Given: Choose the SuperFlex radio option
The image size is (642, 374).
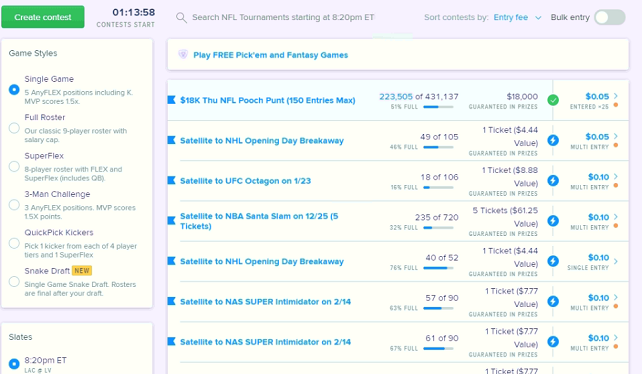Looking at the screenshot, I should pos(14,167).
